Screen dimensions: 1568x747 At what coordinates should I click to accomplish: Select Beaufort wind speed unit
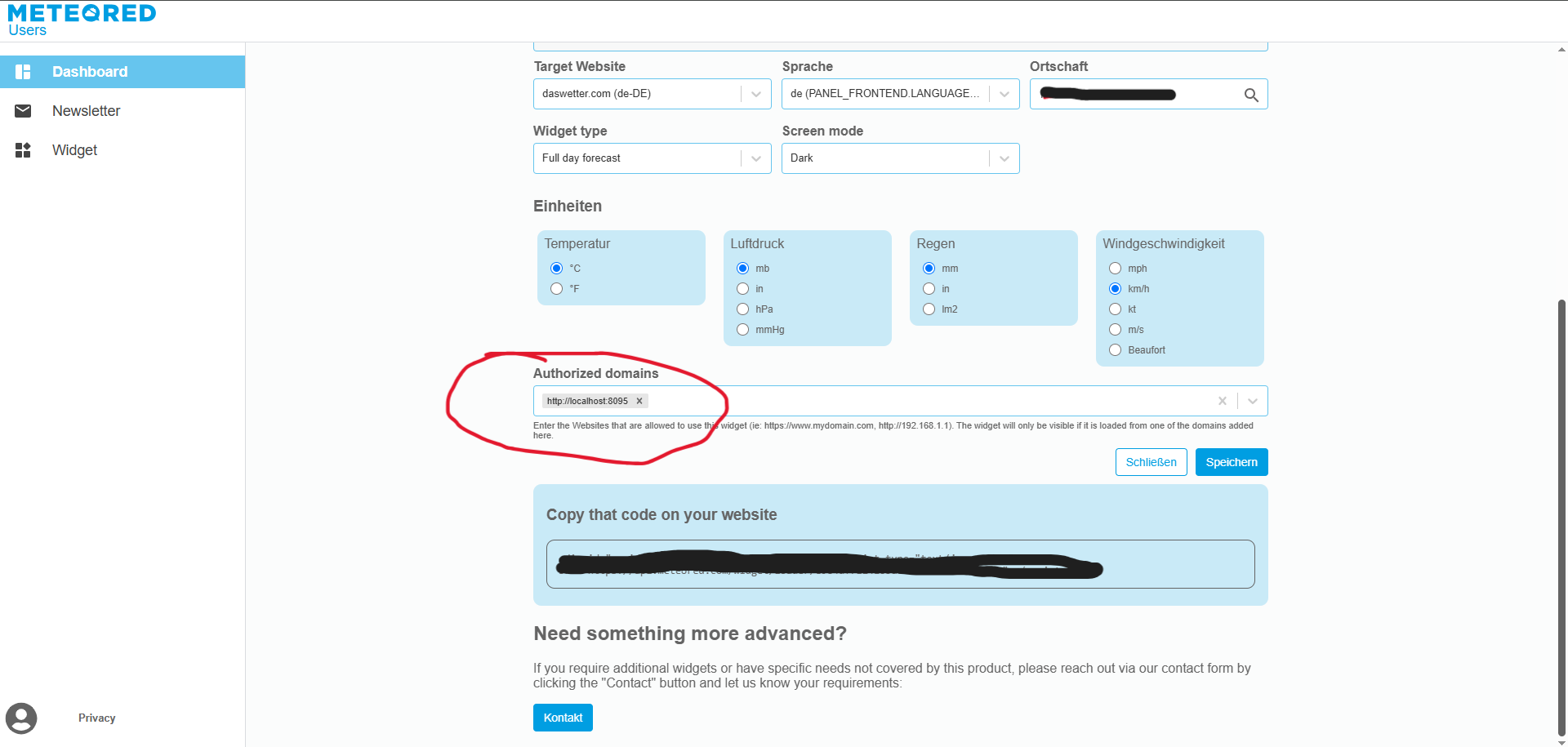[x=1116, y=350]
